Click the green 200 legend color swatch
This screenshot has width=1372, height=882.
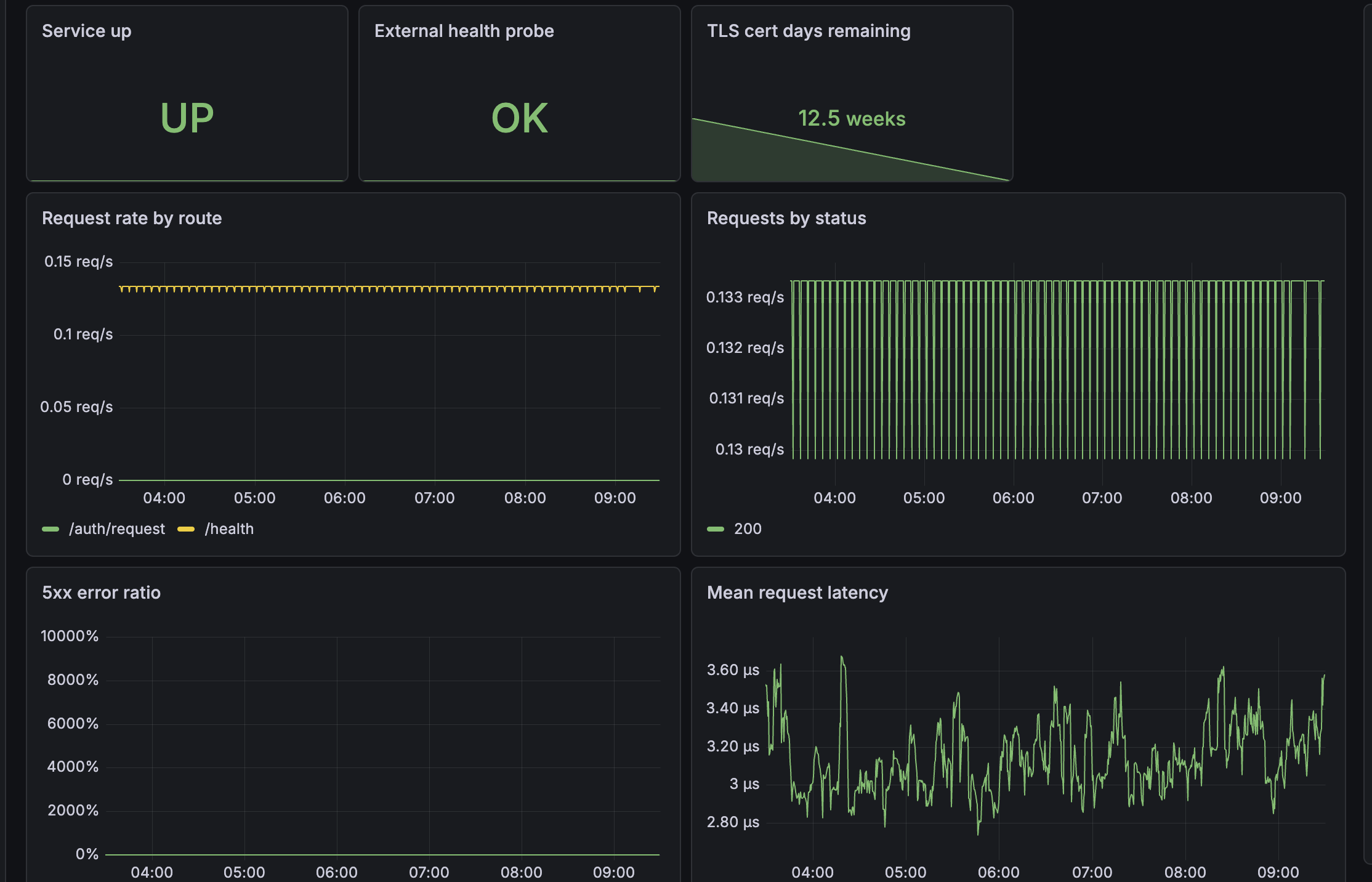(716, 529)
